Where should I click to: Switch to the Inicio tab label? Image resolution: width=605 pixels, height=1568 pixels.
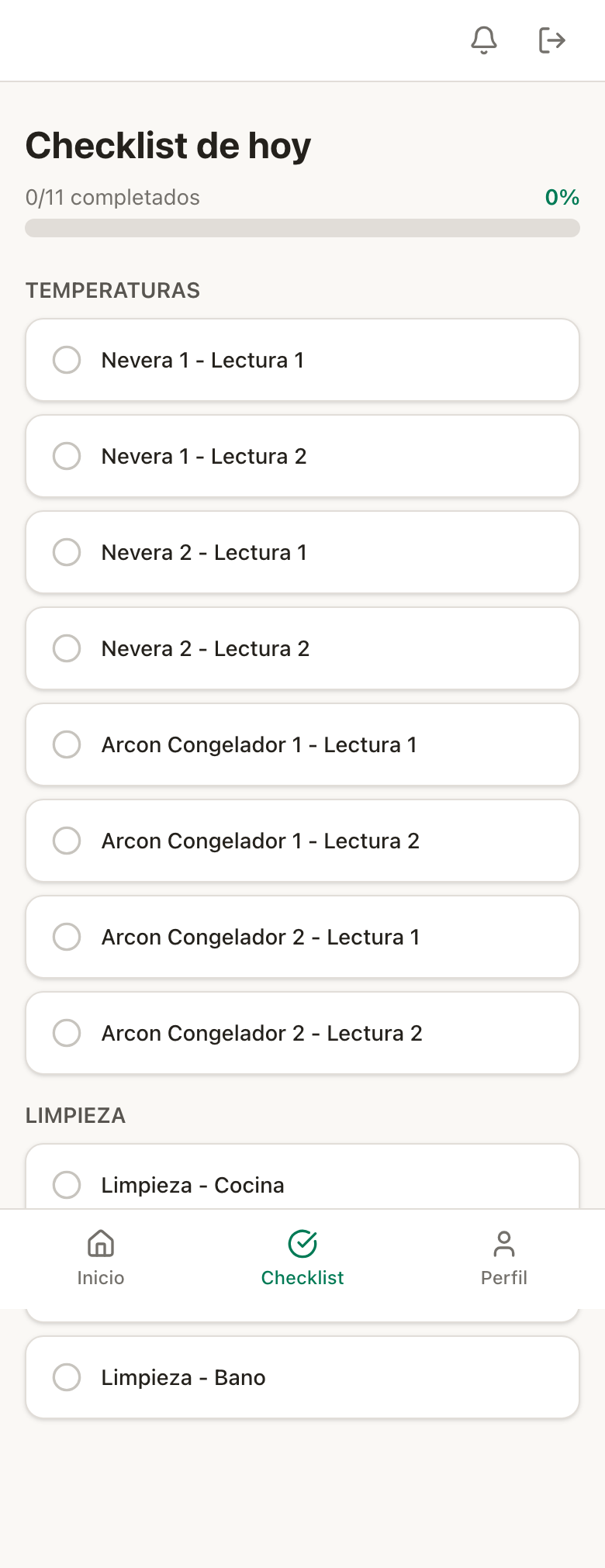(101, 1278)
